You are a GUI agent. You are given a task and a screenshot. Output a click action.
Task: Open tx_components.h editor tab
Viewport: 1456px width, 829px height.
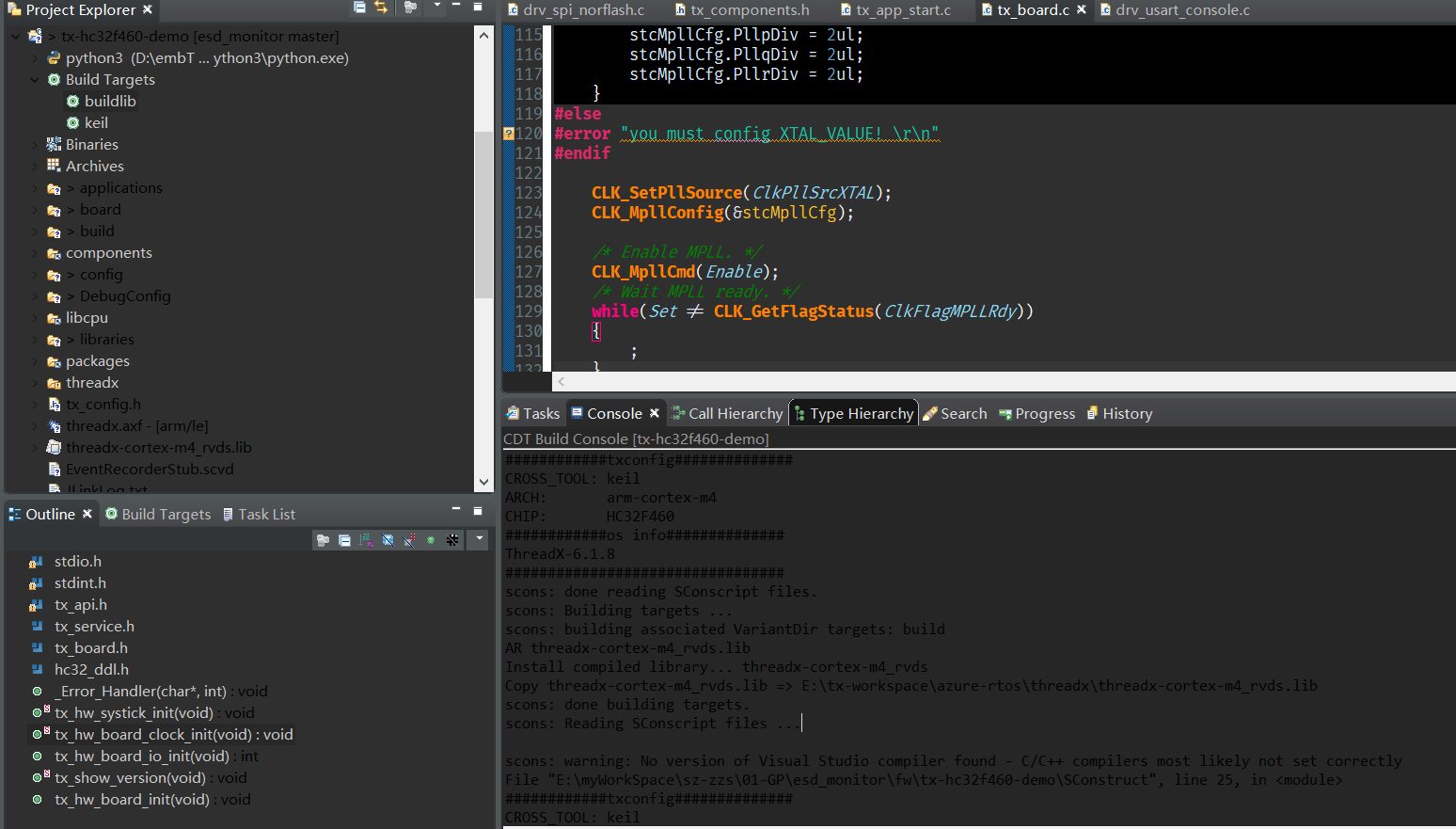742,10
